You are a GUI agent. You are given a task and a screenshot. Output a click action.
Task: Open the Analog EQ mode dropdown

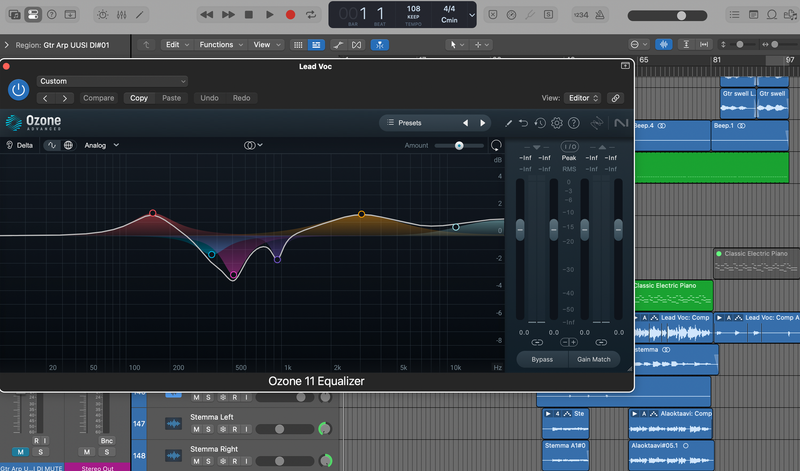[x=102, y=145]
